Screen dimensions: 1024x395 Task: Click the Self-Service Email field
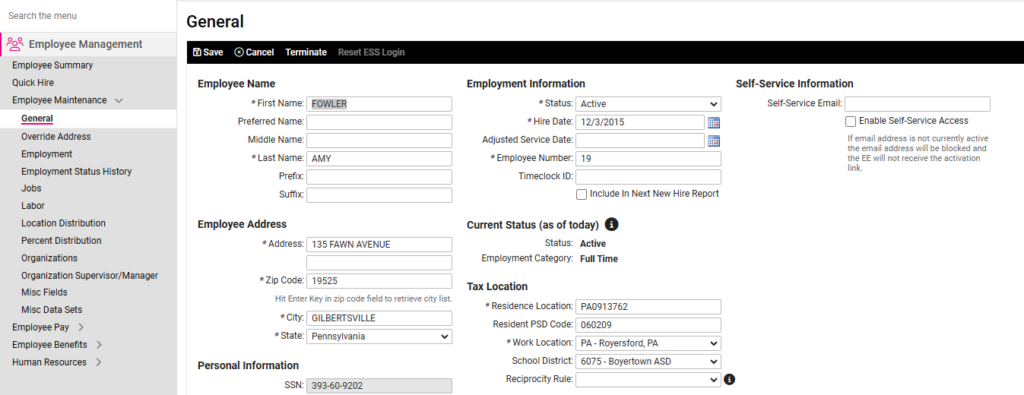coord(918,104)
